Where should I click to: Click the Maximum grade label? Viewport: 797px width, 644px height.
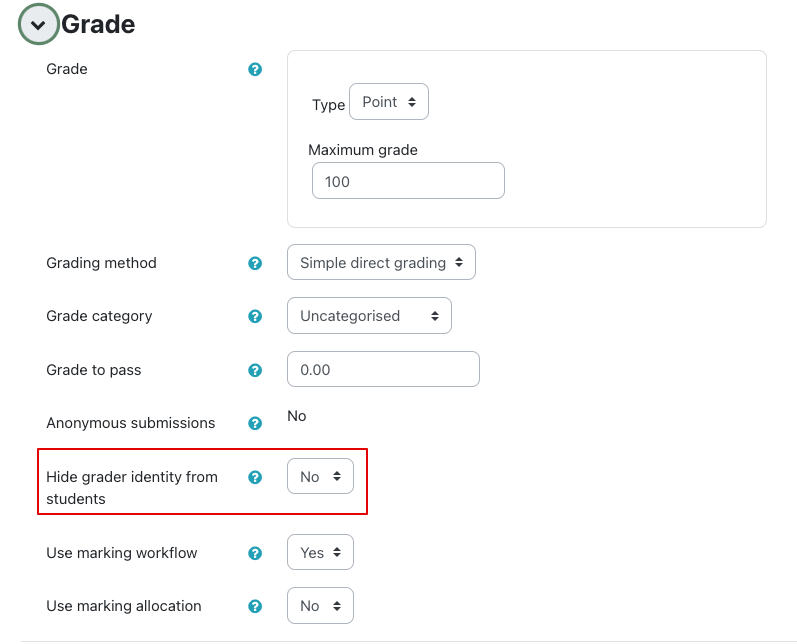tap(363, 150)
